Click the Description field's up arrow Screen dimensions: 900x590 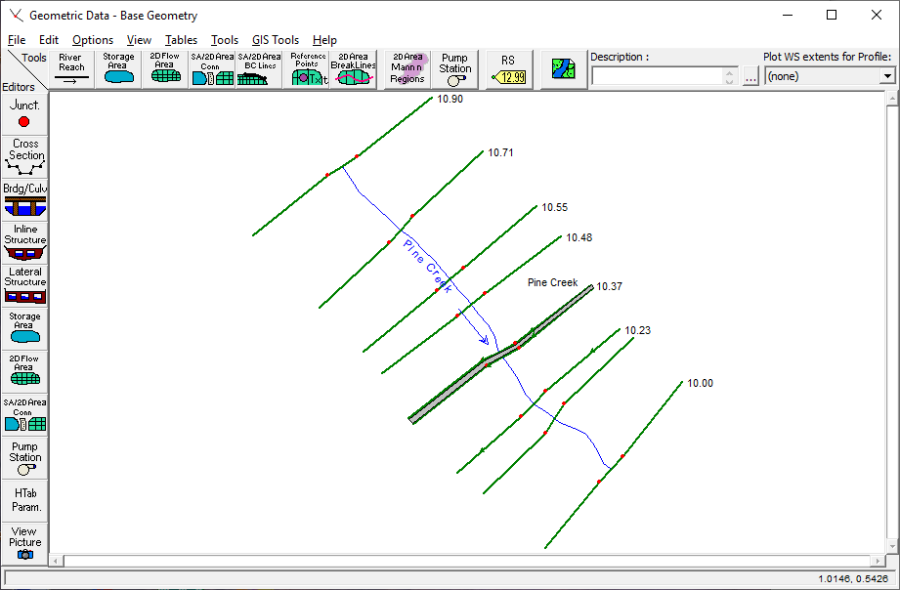pyautogui.click(x=731, y=73)
